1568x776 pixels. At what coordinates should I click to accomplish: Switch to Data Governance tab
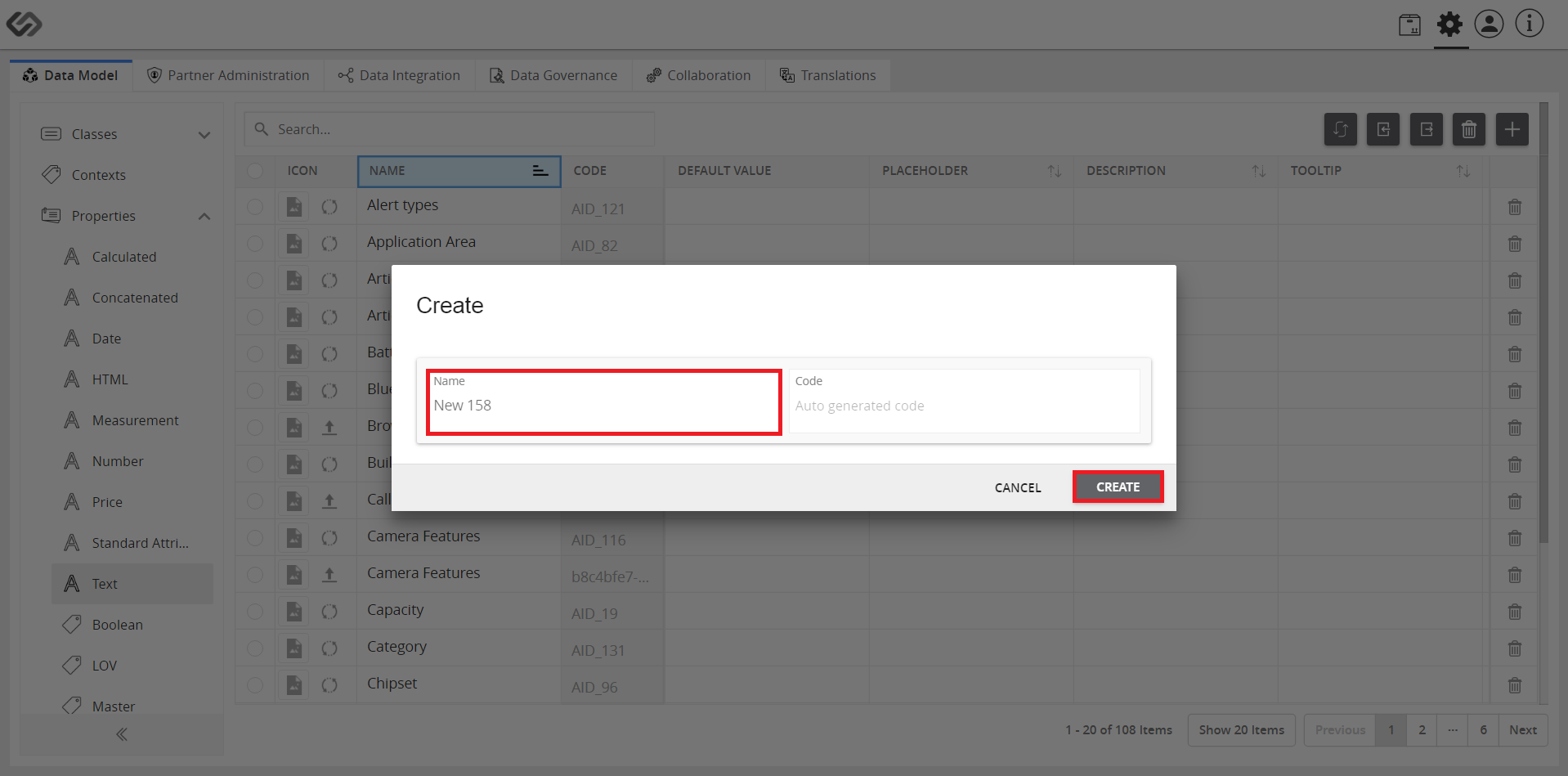pyautogui.click(x=553, y=75)
